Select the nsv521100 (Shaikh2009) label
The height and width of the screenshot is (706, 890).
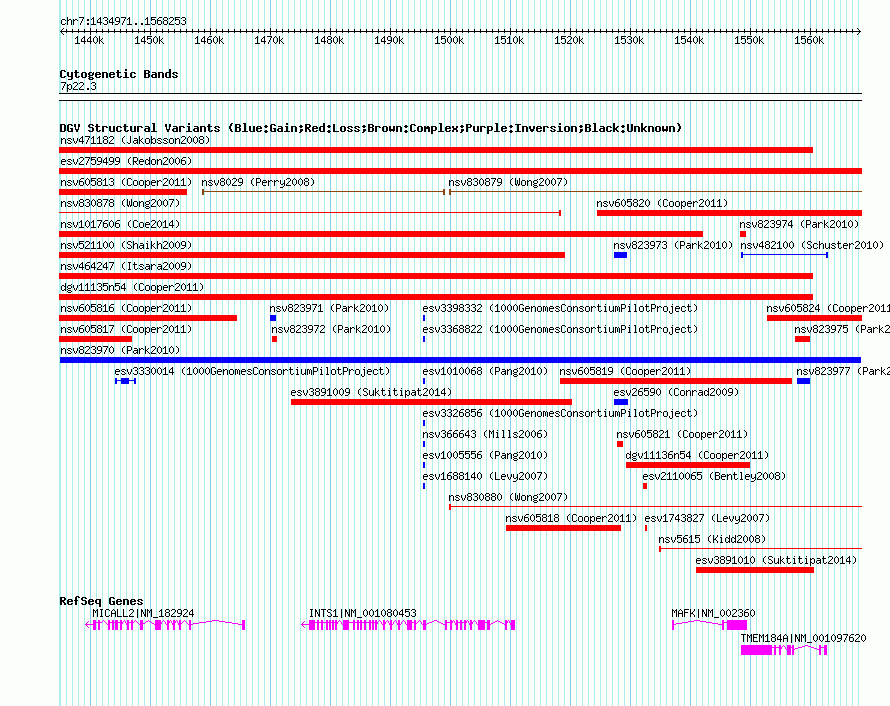click(x=126, y=245)
